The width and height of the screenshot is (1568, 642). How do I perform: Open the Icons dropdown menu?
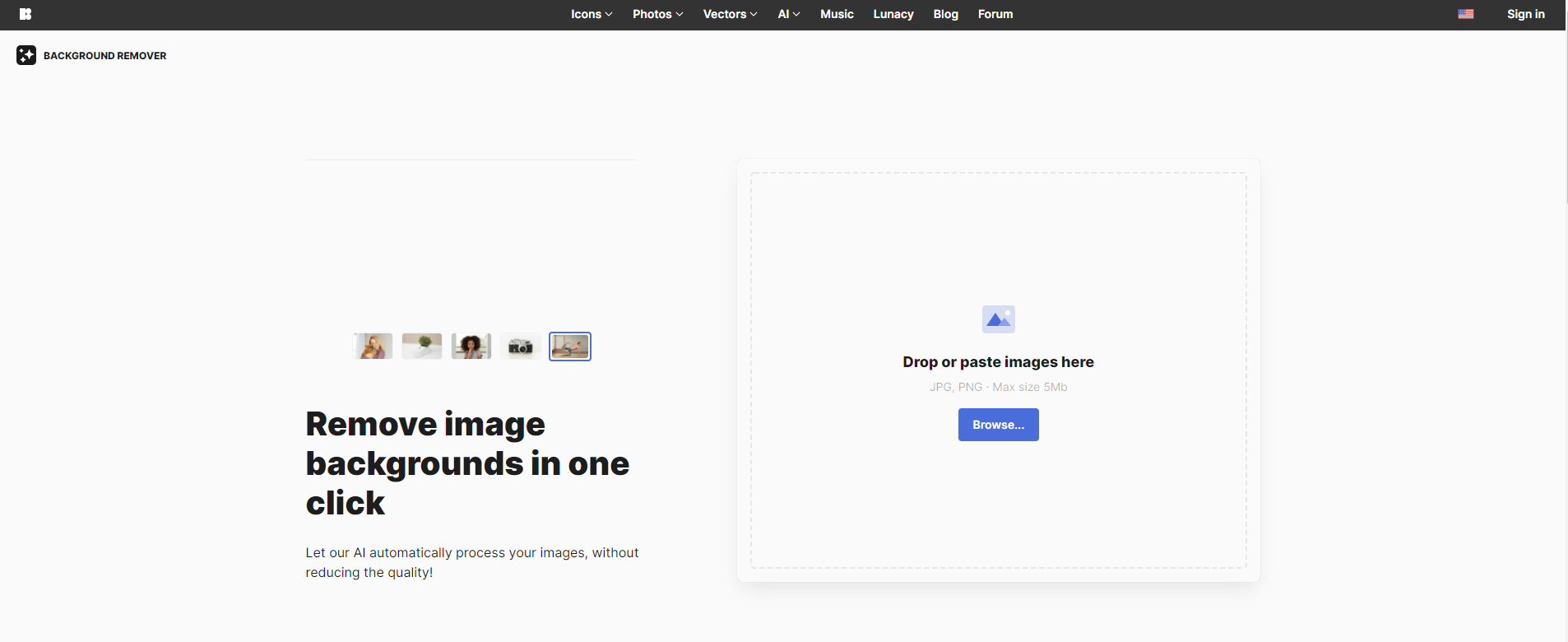coord(591,14)
